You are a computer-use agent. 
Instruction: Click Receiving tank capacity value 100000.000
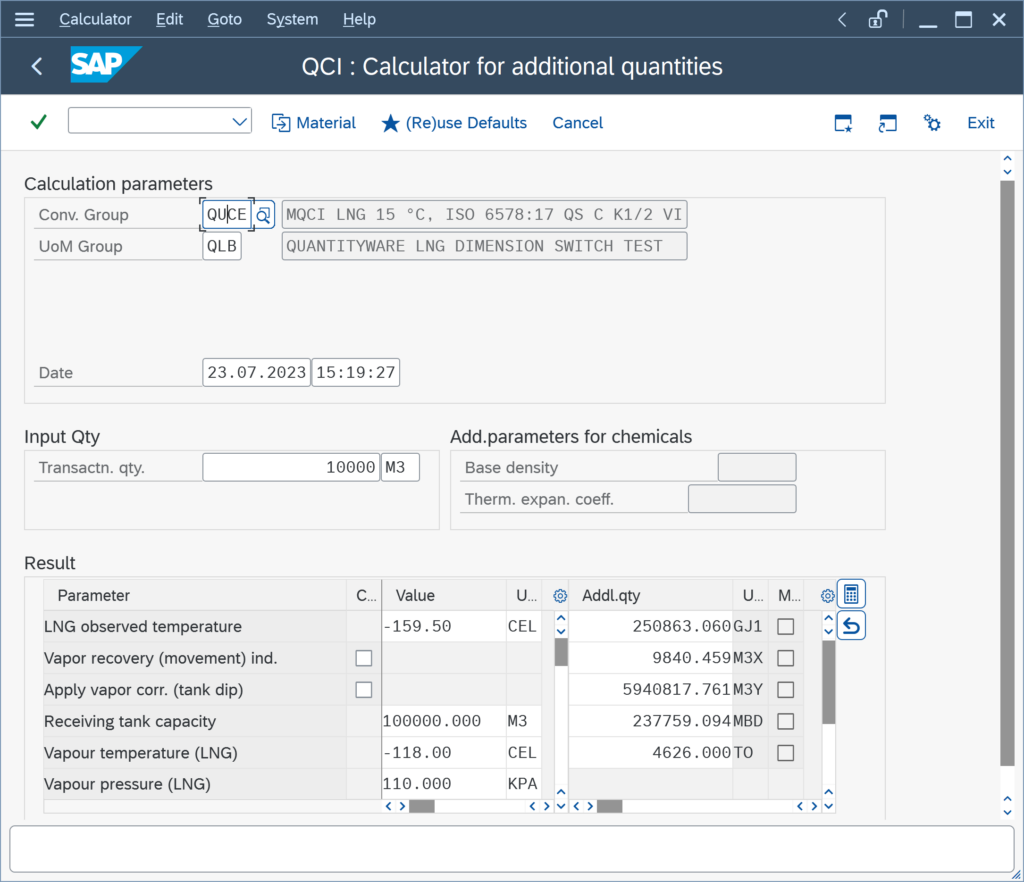(x=443, y=721)
